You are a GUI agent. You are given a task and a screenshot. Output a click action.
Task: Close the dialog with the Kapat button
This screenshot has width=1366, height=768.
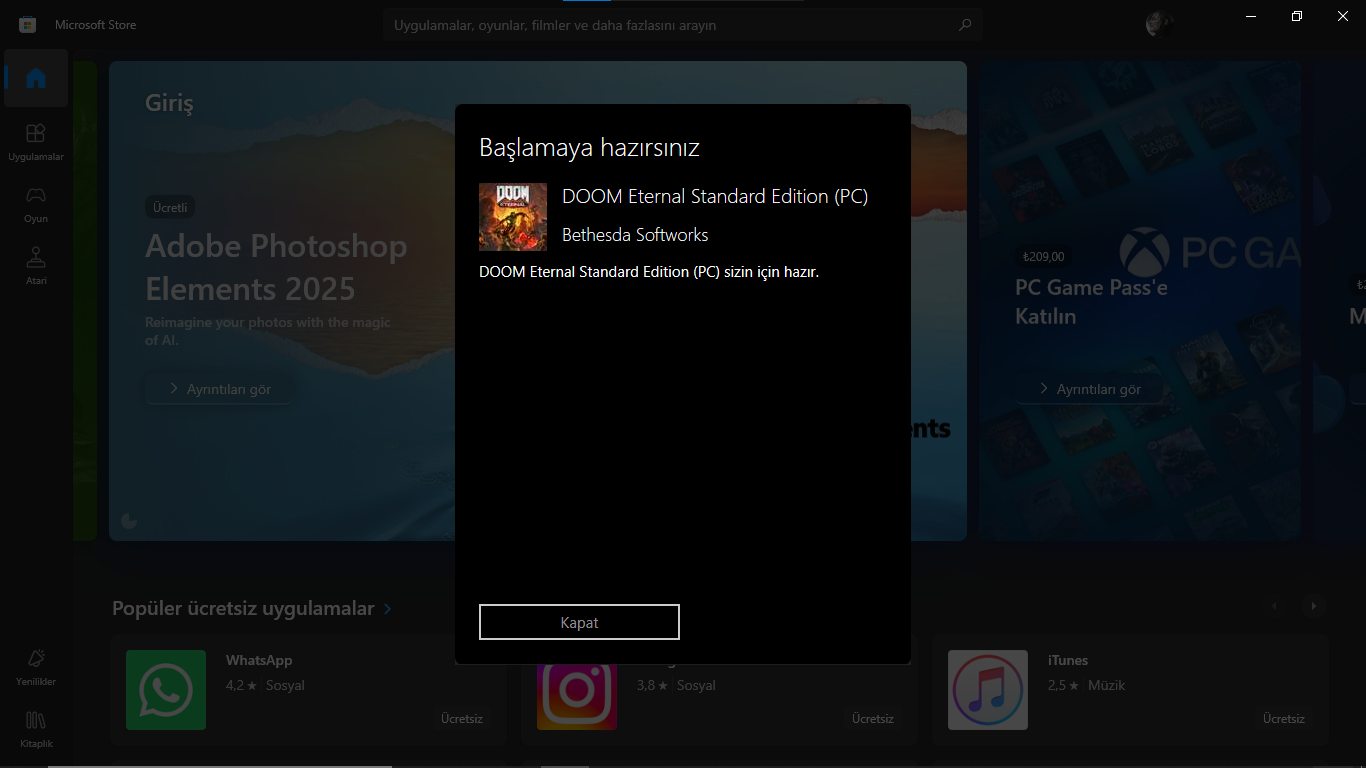pos(579,622)
